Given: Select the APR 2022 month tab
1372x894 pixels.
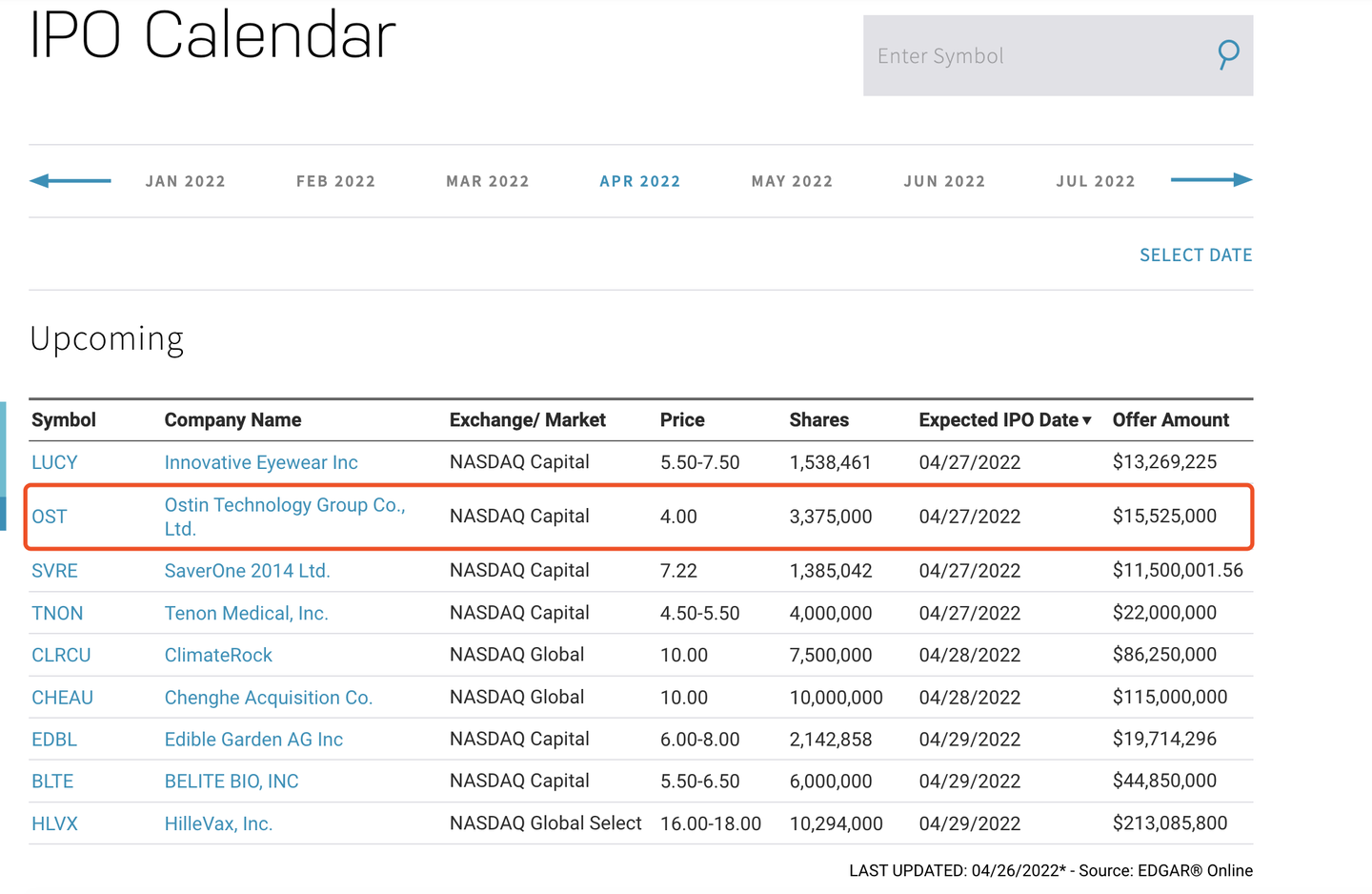Looking at the screenshot, I should (x=640, y=181).
